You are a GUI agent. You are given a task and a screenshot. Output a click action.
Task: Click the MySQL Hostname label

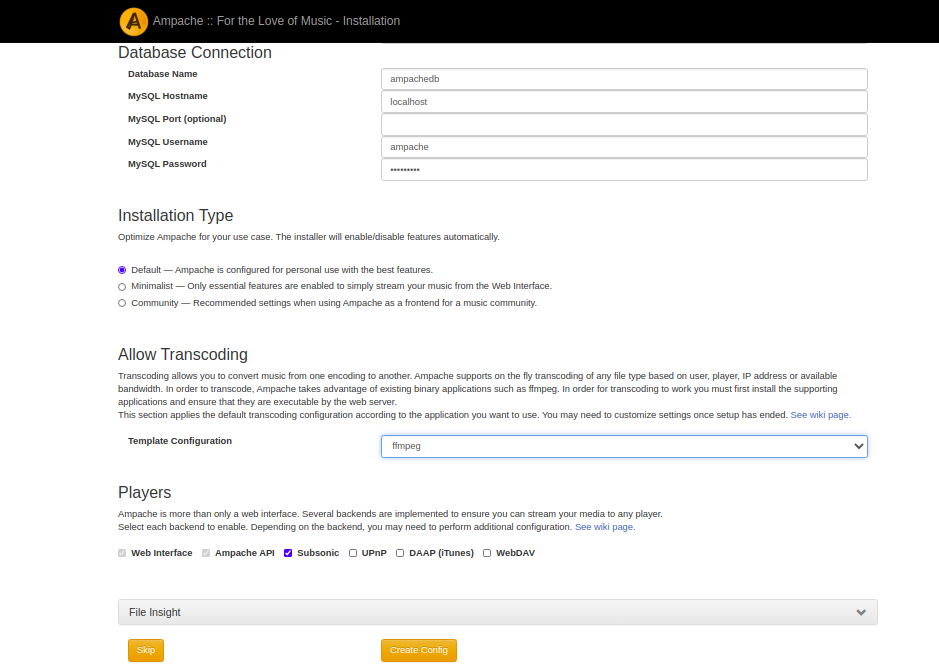click(x=168, y=96)
